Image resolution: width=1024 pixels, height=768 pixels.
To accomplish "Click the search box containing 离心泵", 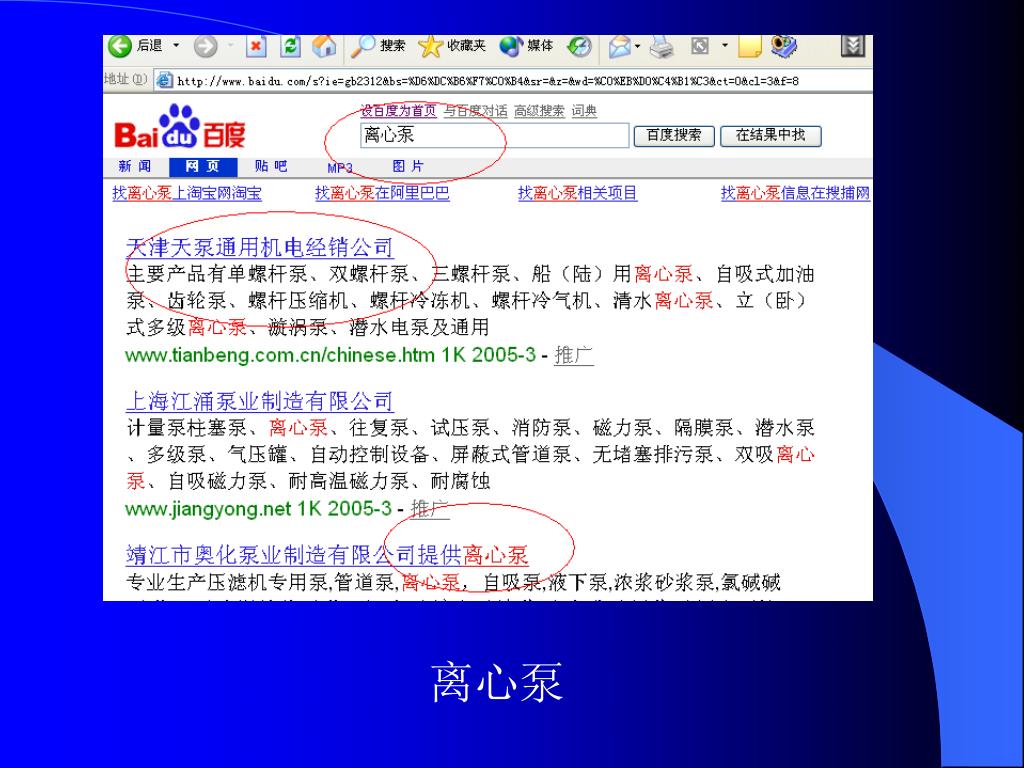I will pyautogui.click(x=494, y=136).
